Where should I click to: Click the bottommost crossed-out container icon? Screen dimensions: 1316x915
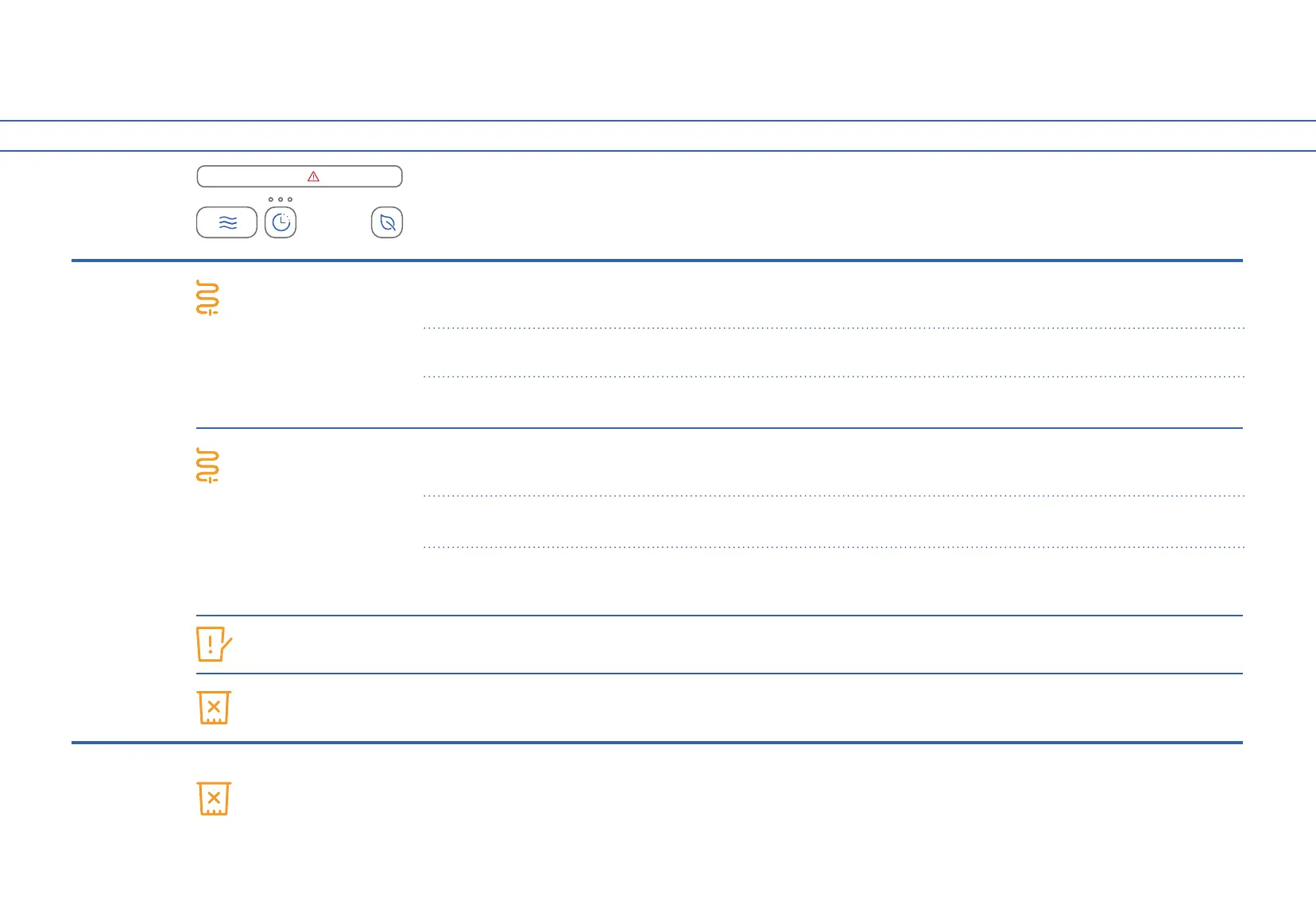tap(214, 798)
